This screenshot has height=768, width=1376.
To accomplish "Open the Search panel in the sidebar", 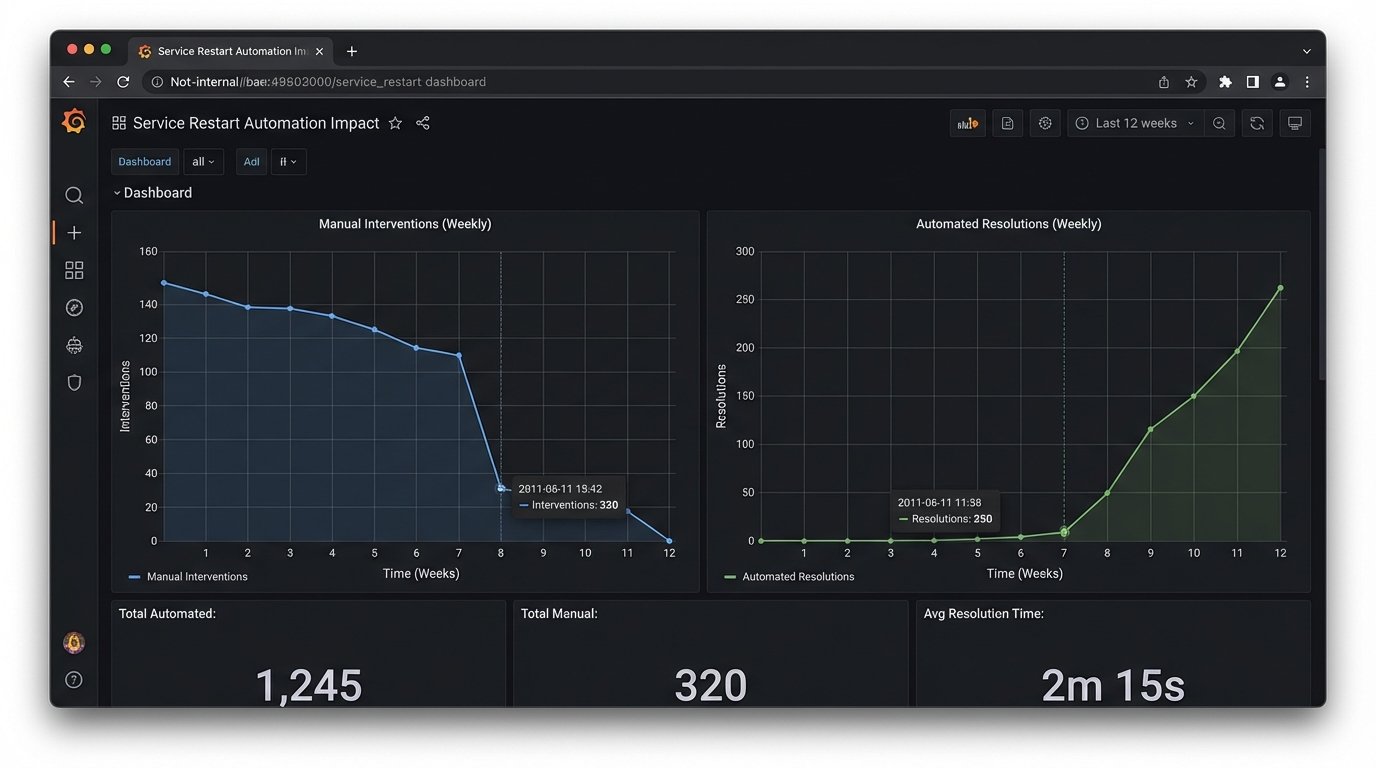I will pos(74,195).
